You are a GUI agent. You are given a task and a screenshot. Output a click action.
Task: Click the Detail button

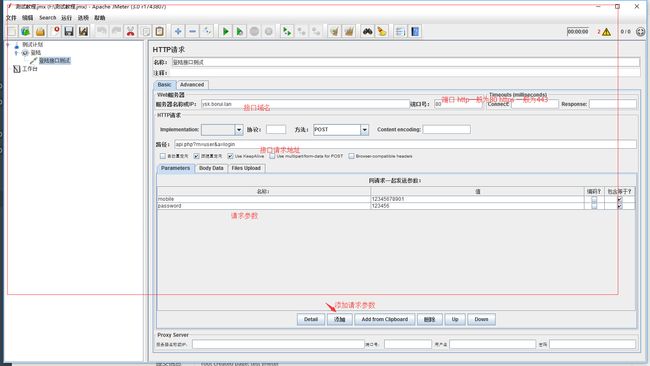tap(311, 320)
